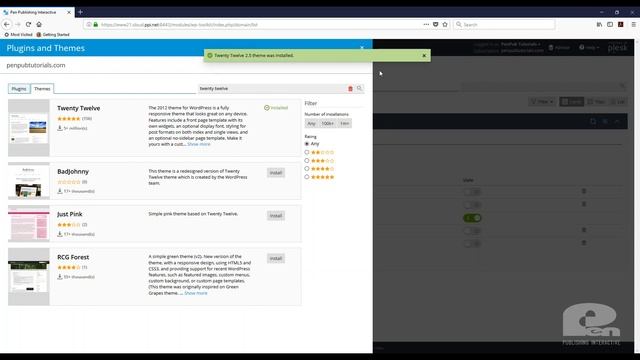Click the theme search field with twenty twelve
This screenshot has height=360, width=640.
pos(272,89)
